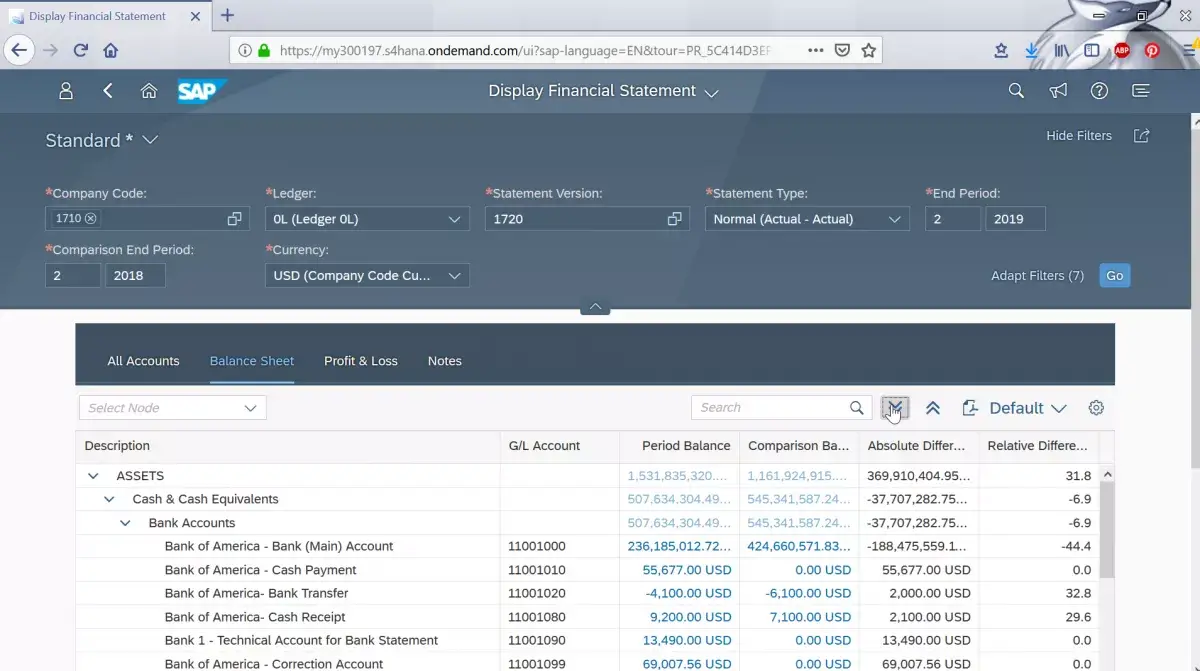Click the G/L Account column header

(559, 446)
